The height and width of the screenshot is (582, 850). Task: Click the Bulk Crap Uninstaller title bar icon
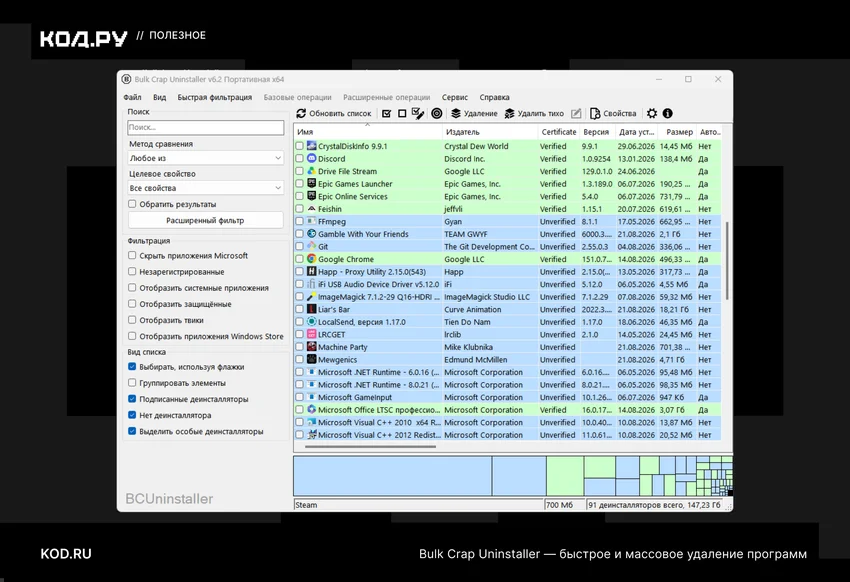pos(126,79)
